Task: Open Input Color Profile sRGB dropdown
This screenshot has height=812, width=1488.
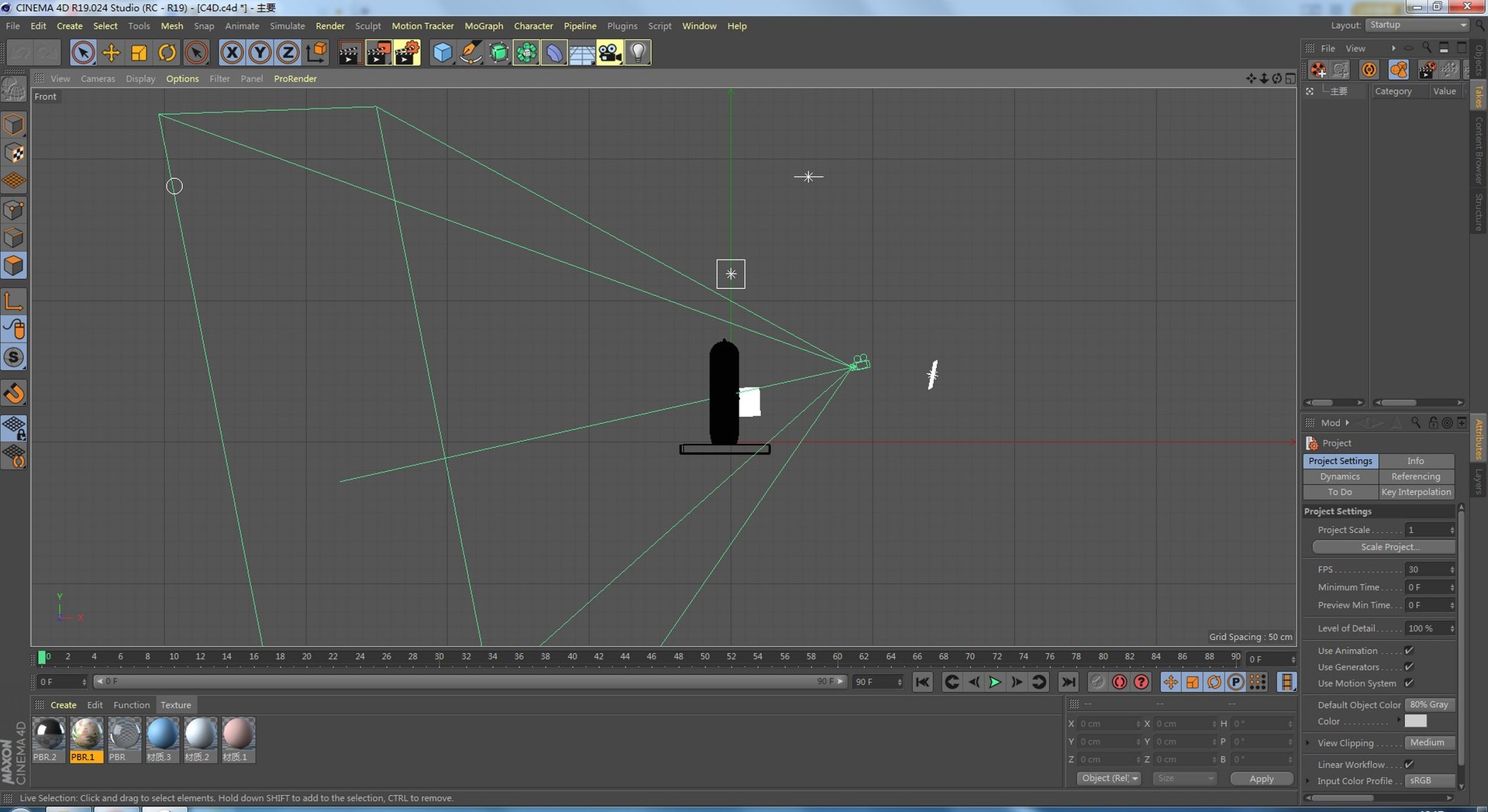Action: pos(1430,780)
